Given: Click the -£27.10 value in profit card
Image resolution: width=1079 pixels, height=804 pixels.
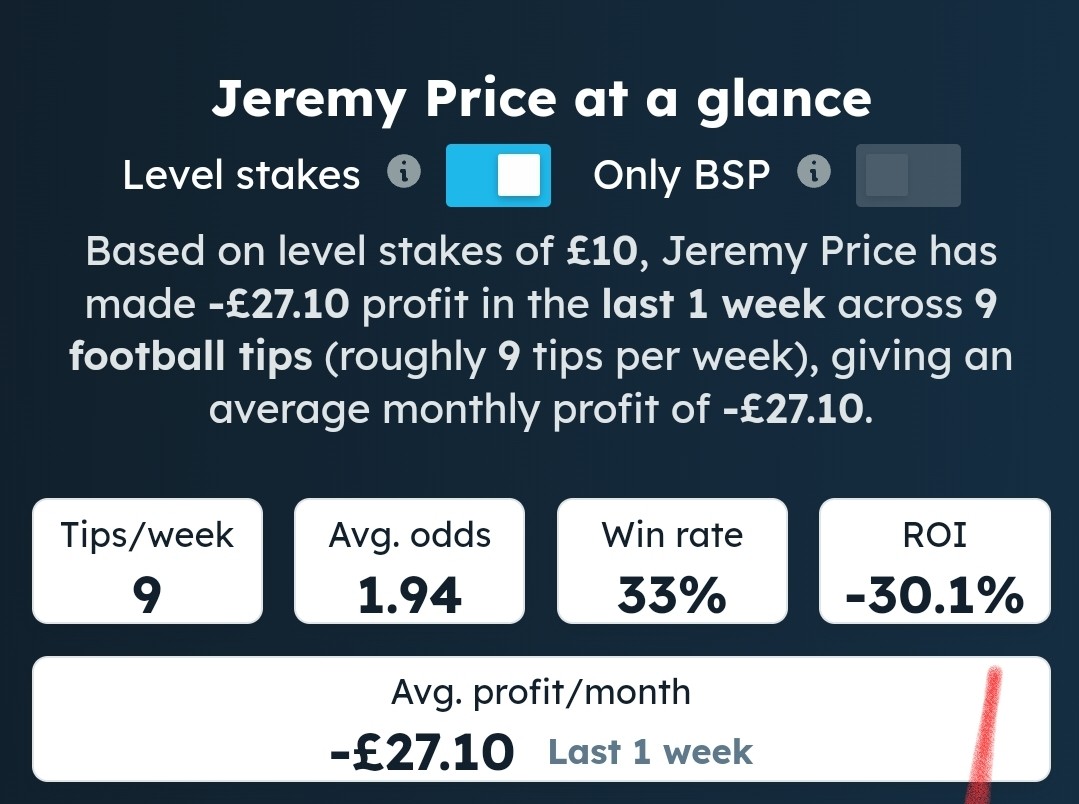Looking at the screenshot, I should tap(422, 752).
